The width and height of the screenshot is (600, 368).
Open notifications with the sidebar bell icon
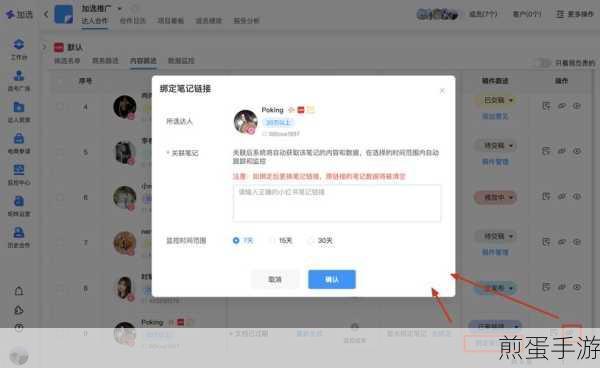point(19,291)
